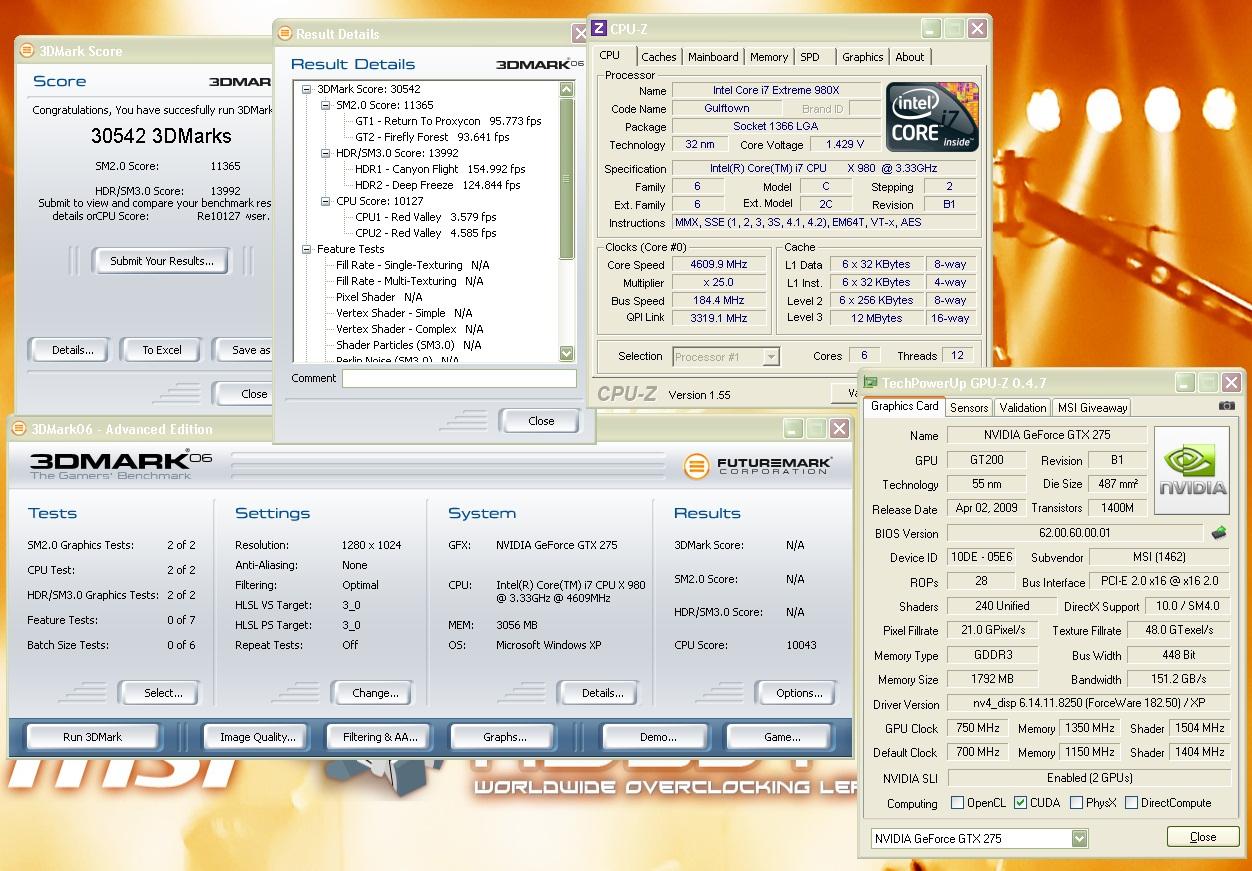This screenshot has width=1252, height=871.
Task: Open the Mainboard tab in CPU-Z
Action: 713,57
